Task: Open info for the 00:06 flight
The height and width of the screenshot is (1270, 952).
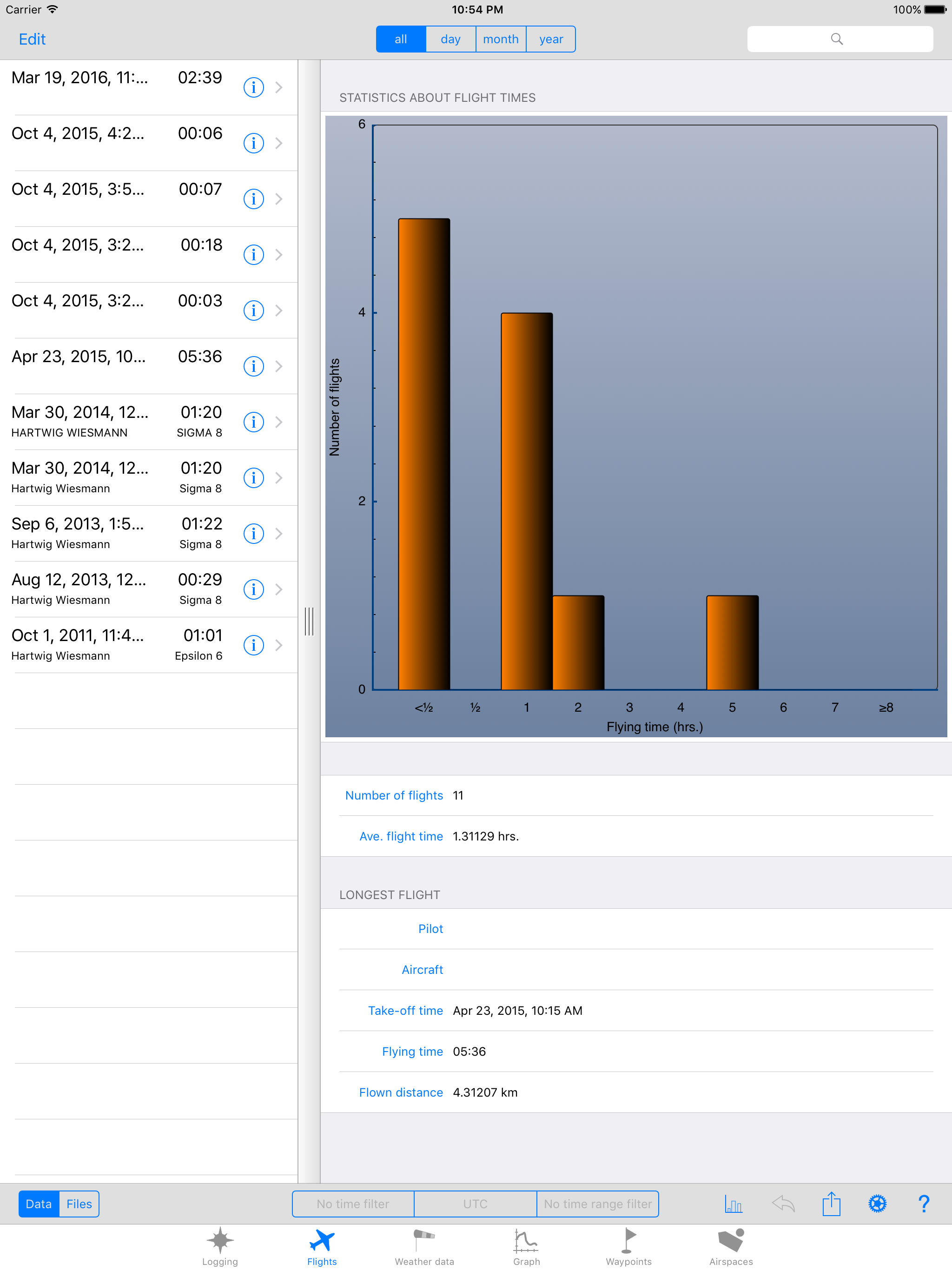Action: tap(253, 143)
